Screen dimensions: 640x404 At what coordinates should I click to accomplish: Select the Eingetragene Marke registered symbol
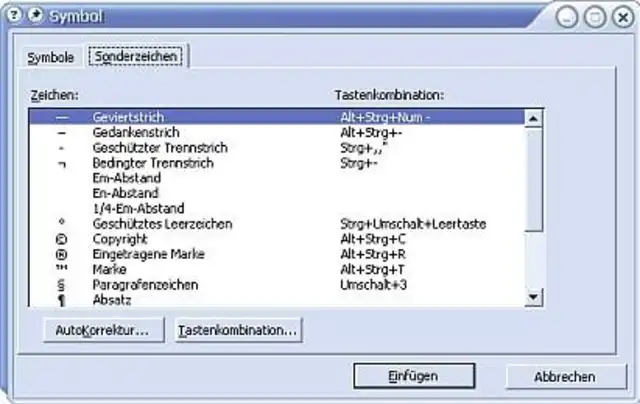(x=63, y=255)
